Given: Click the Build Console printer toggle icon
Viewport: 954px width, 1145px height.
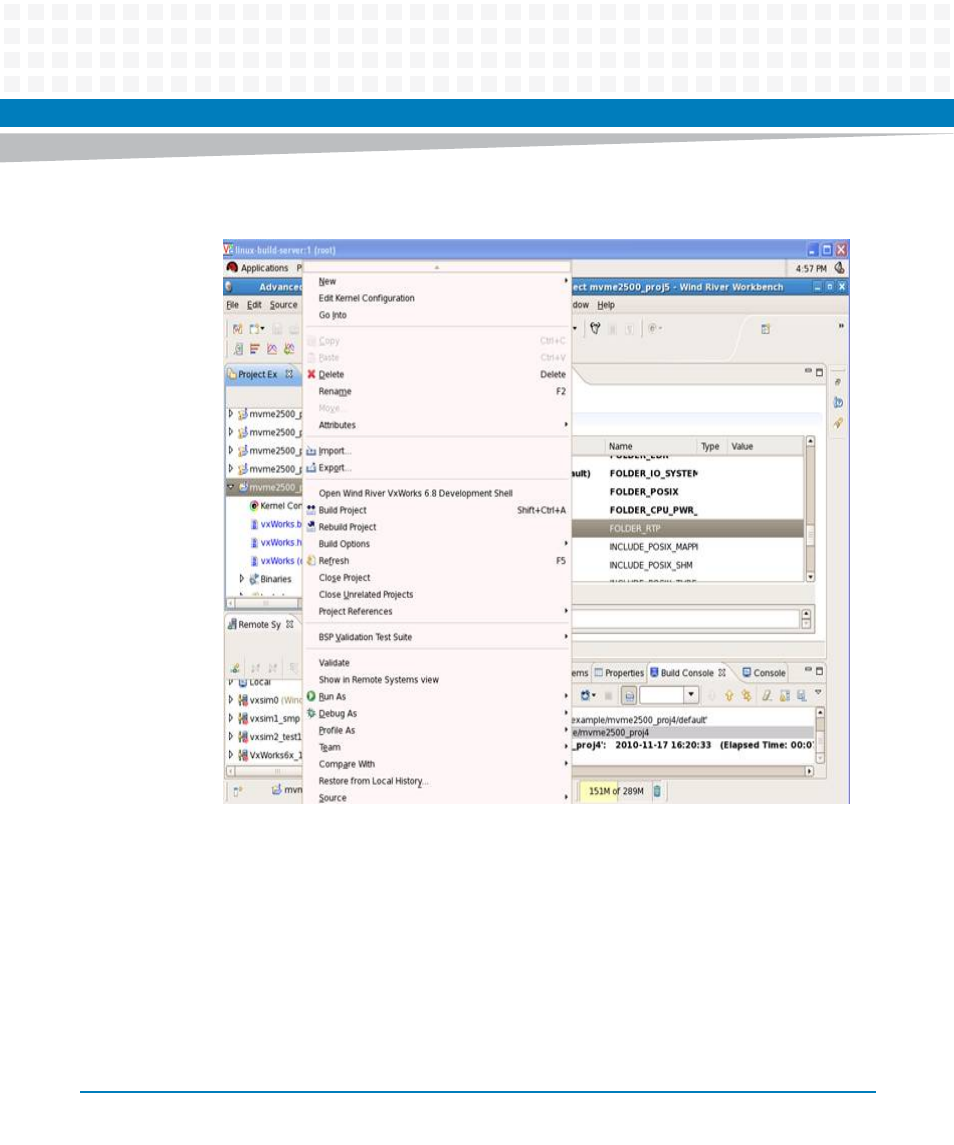Looking at the screenshot, I should [629, 696].
